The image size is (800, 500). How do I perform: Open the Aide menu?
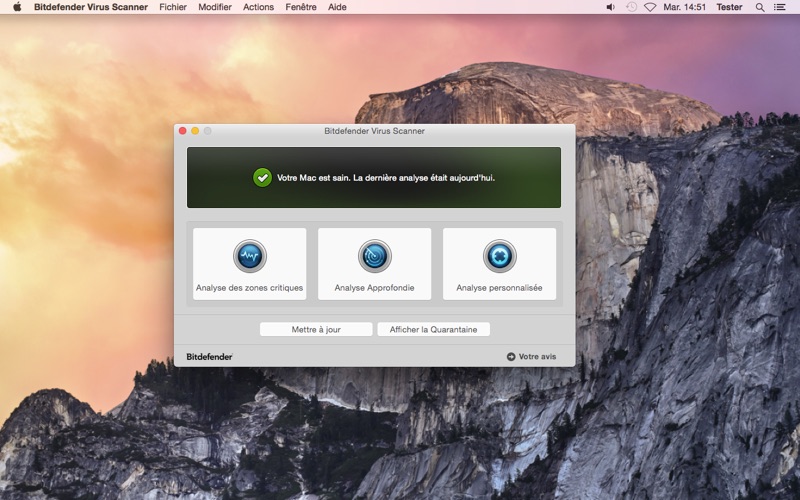(x=337, y=7)
